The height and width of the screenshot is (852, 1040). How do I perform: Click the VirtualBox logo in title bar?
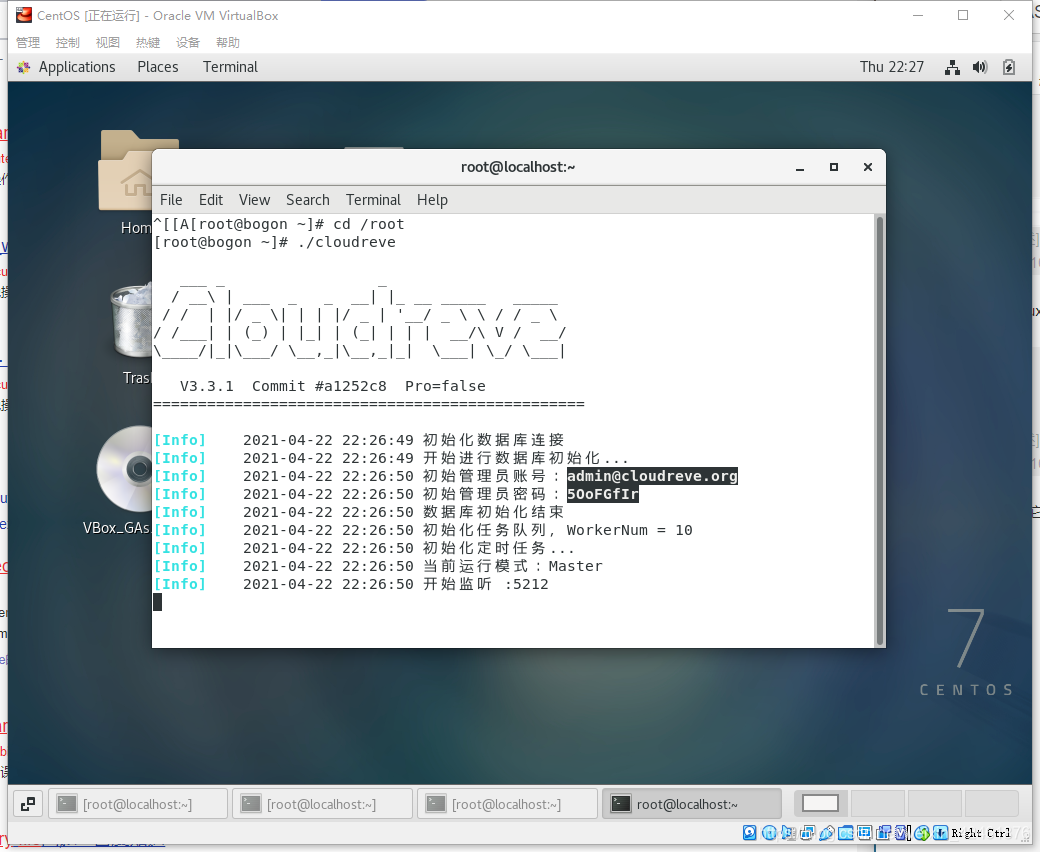click(24, 15)
